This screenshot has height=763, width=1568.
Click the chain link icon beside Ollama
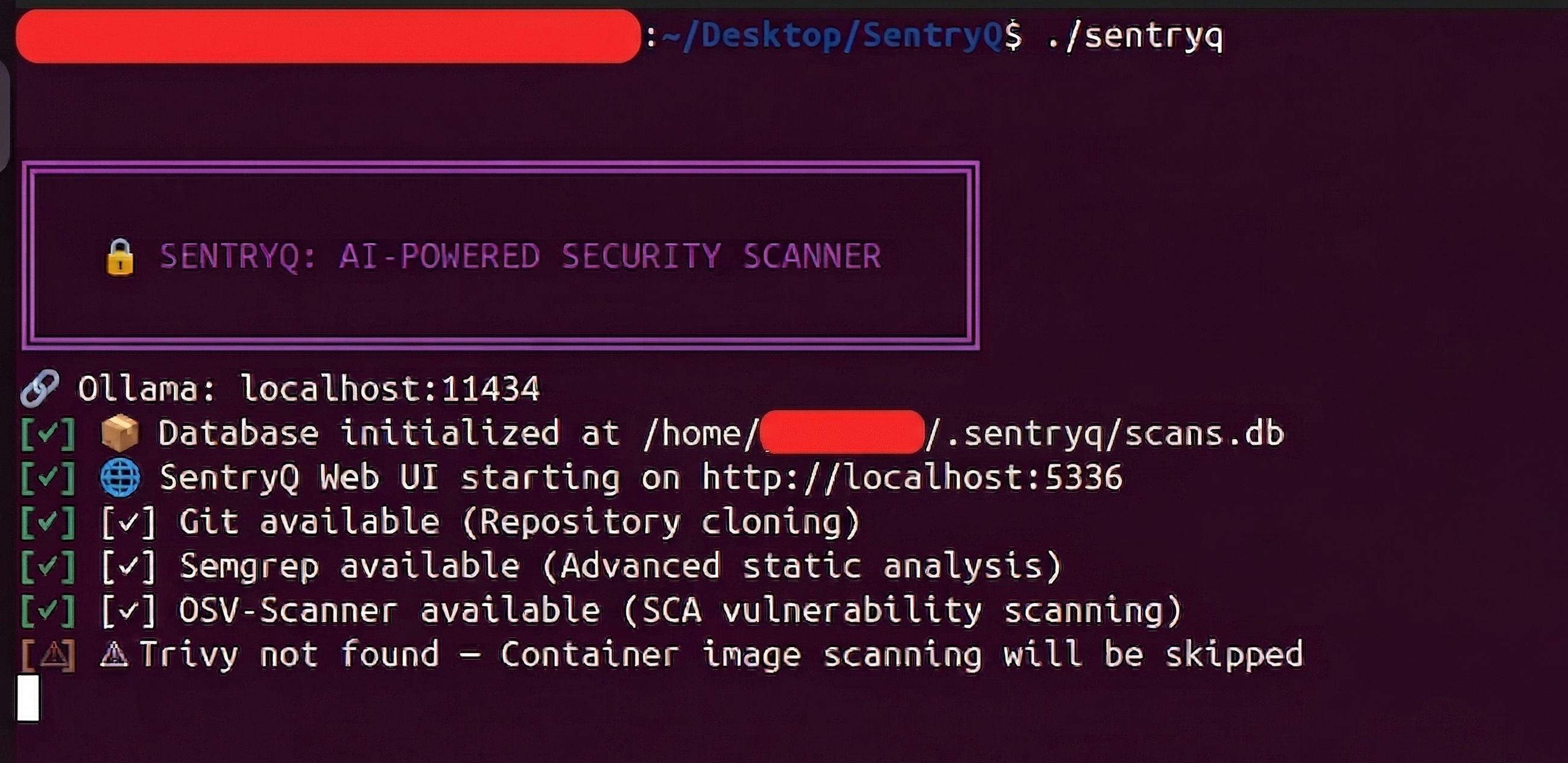point(40,388)
